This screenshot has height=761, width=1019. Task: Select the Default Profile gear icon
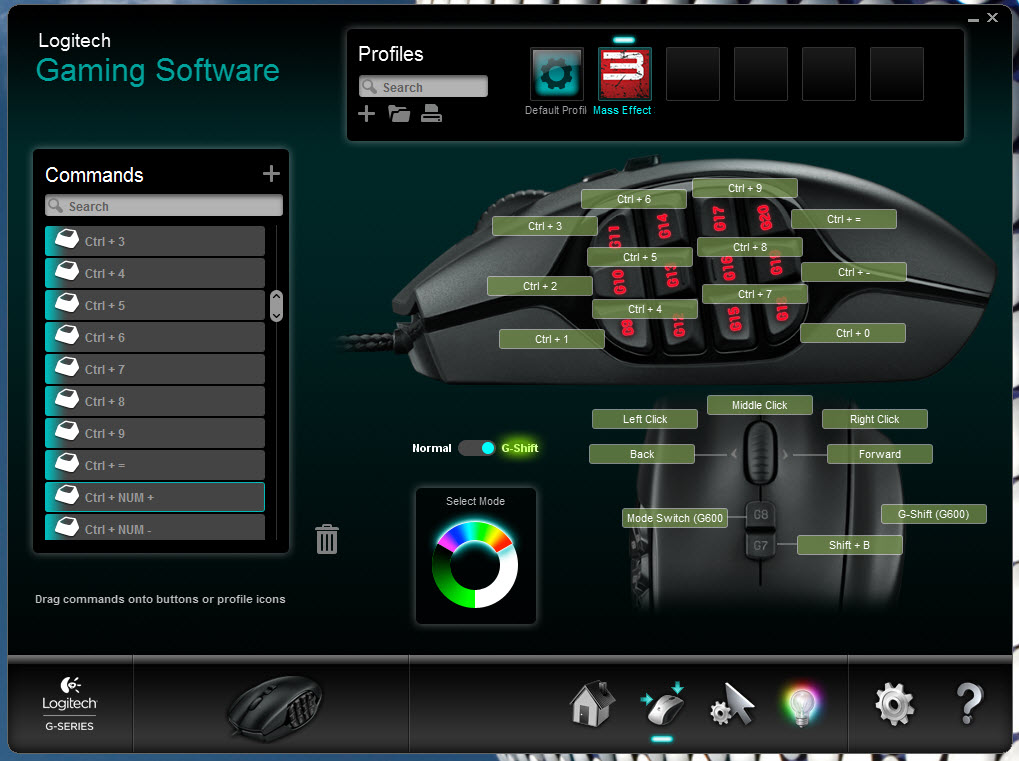click(557, 73)
